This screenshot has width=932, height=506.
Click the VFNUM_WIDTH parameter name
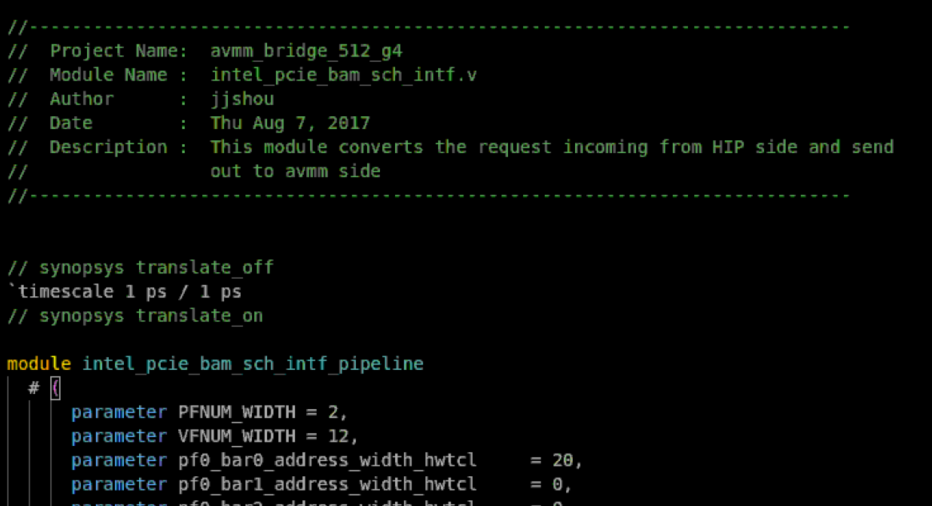click(x=236, y=436)
